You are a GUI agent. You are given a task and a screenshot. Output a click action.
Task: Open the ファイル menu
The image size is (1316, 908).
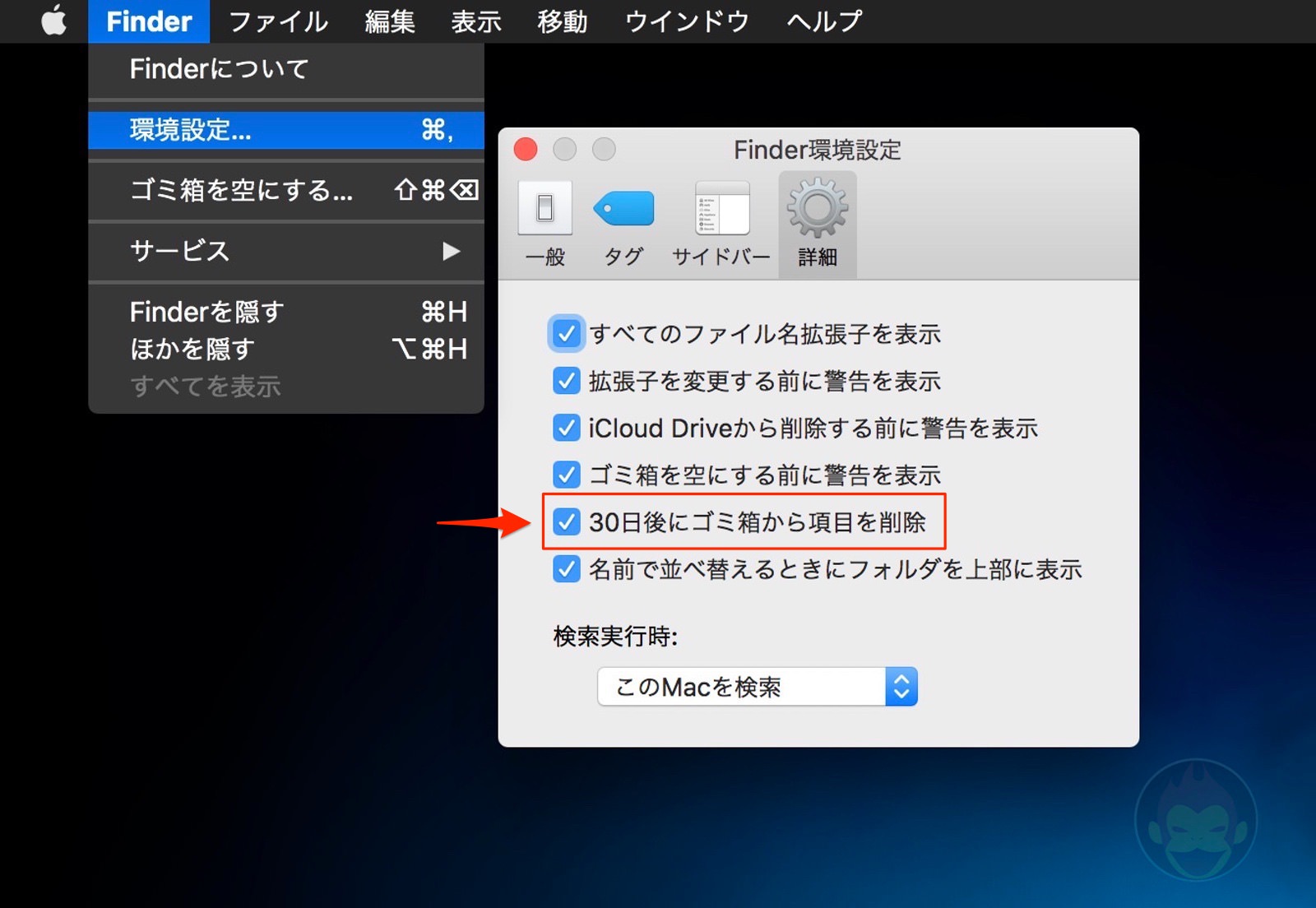[278, 21]
